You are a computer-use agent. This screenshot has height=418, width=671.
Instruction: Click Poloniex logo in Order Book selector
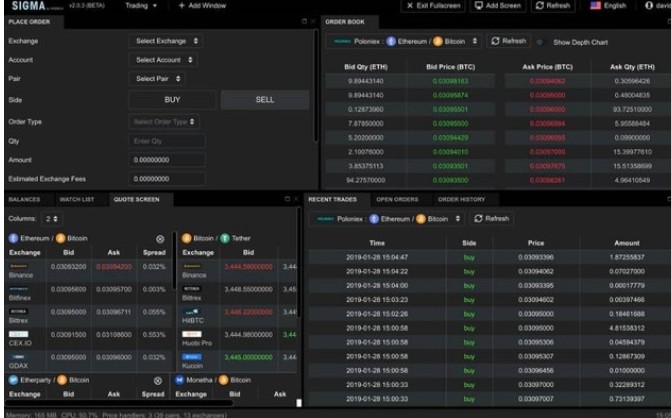[342, 42]
